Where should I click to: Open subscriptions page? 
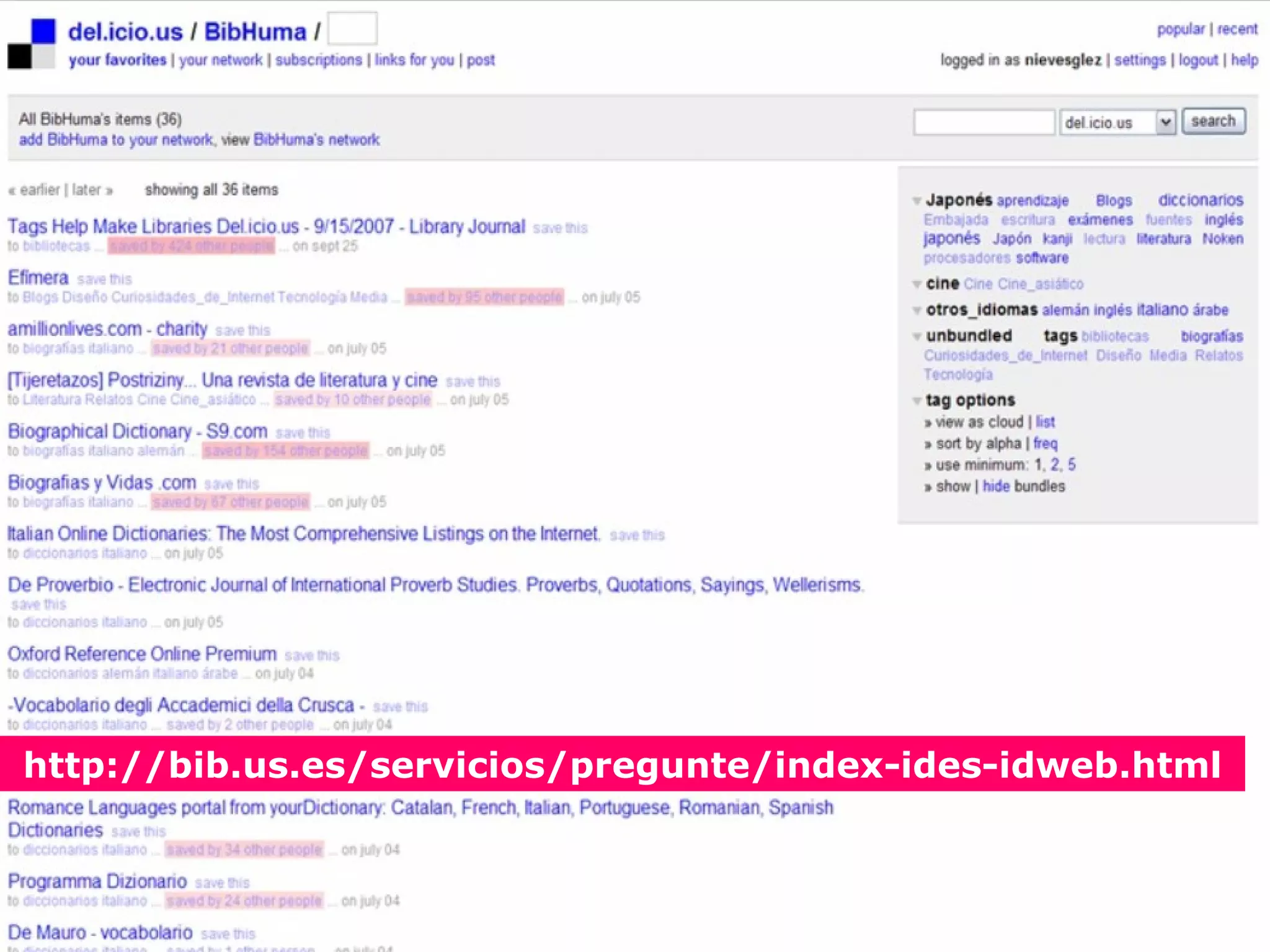click(319, 60)
